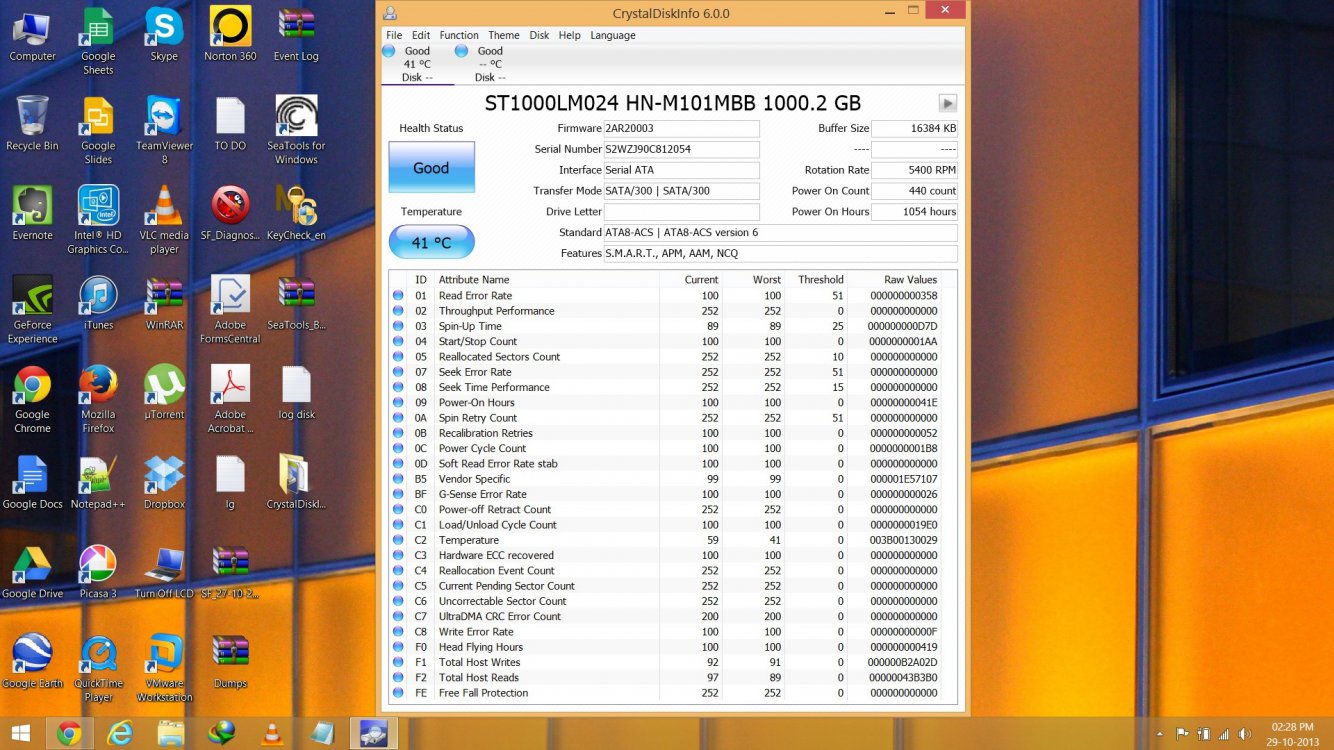Open the µTorrent desktop shortcut
Viewport: 1334px width, 750px height.
tap(164, 392)
